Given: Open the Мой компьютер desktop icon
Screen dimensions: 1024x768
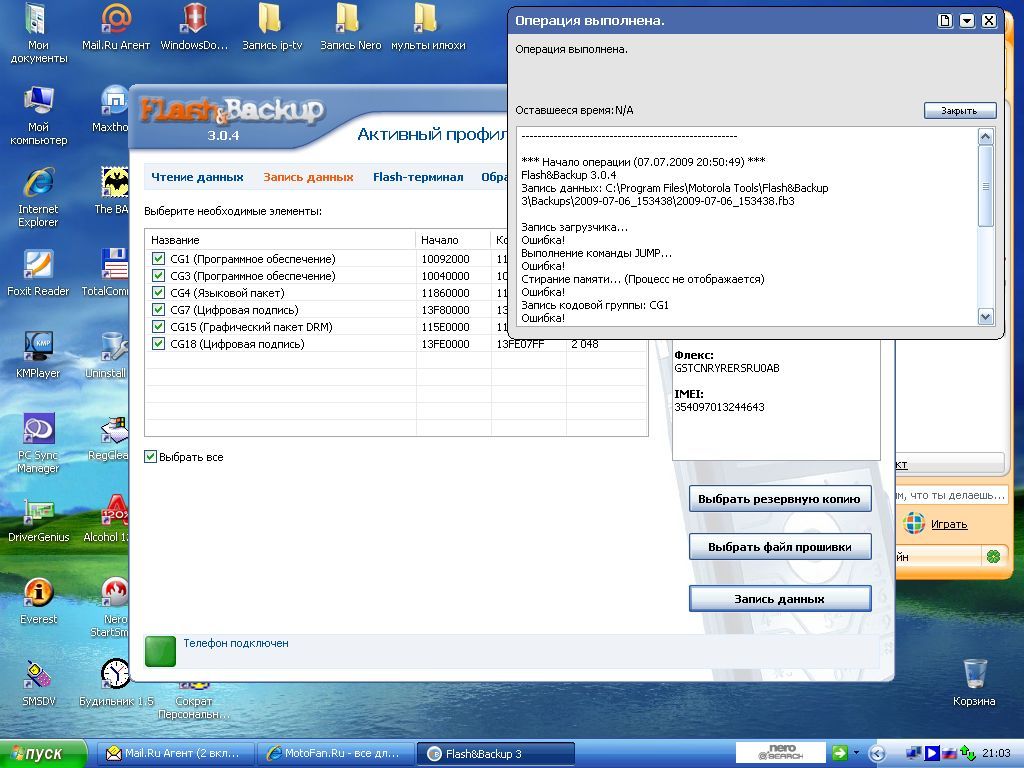Looking at the screenshot, I should click(x=38, y=115).
